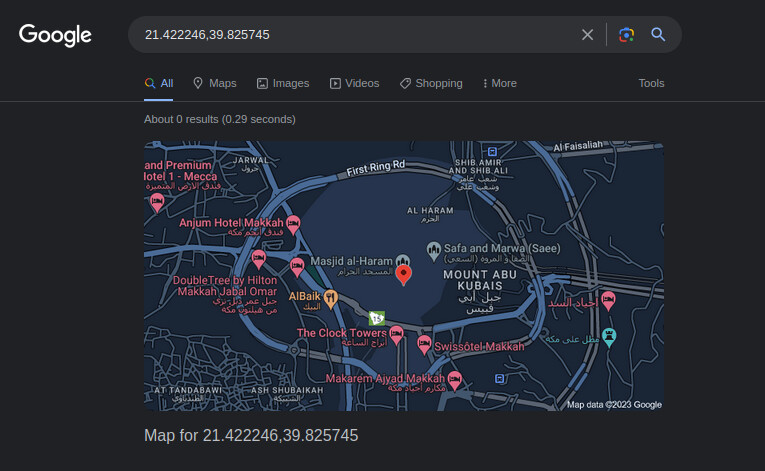Open the Videos results tab
Viewport: 765px width, 471px height.
(354, 83)
